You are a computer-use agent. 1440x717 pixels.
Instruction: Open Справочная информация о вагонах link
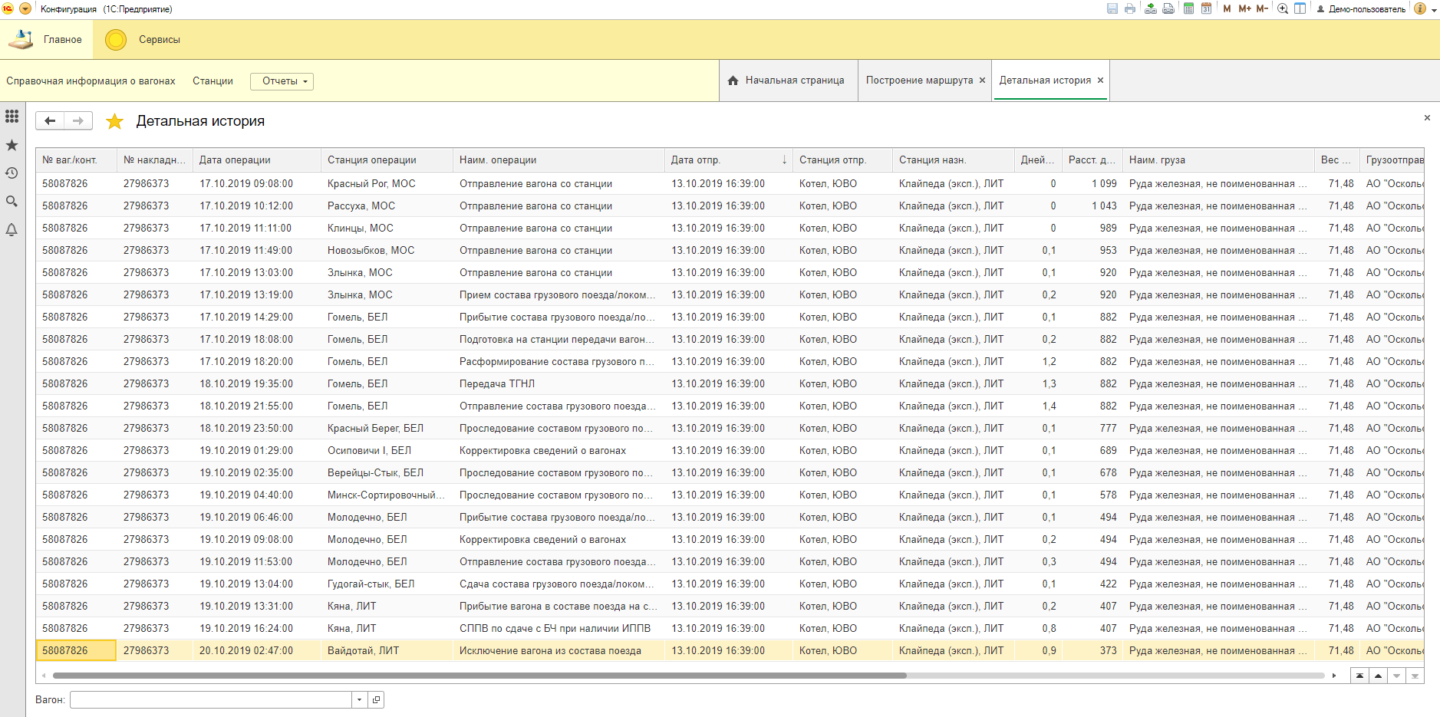[90, 81]
